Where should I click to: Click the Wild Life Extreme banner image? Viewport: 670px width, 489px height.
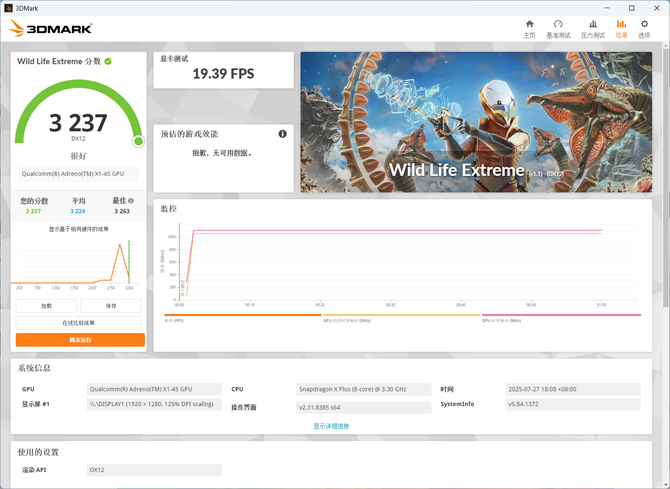pyautogui.click(x=476, y=122)
